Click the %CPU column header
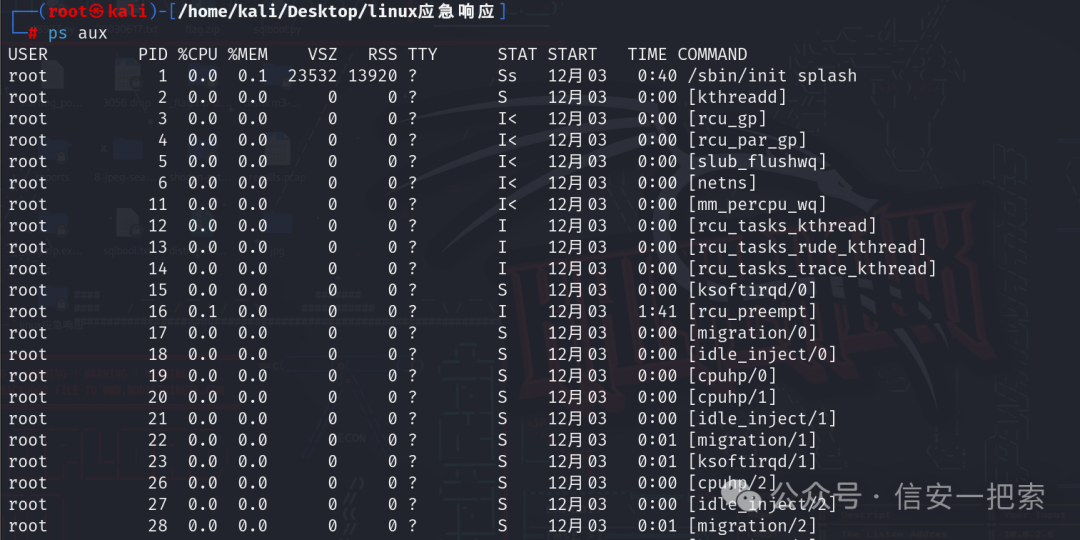1080x540 pixels. 198,54
